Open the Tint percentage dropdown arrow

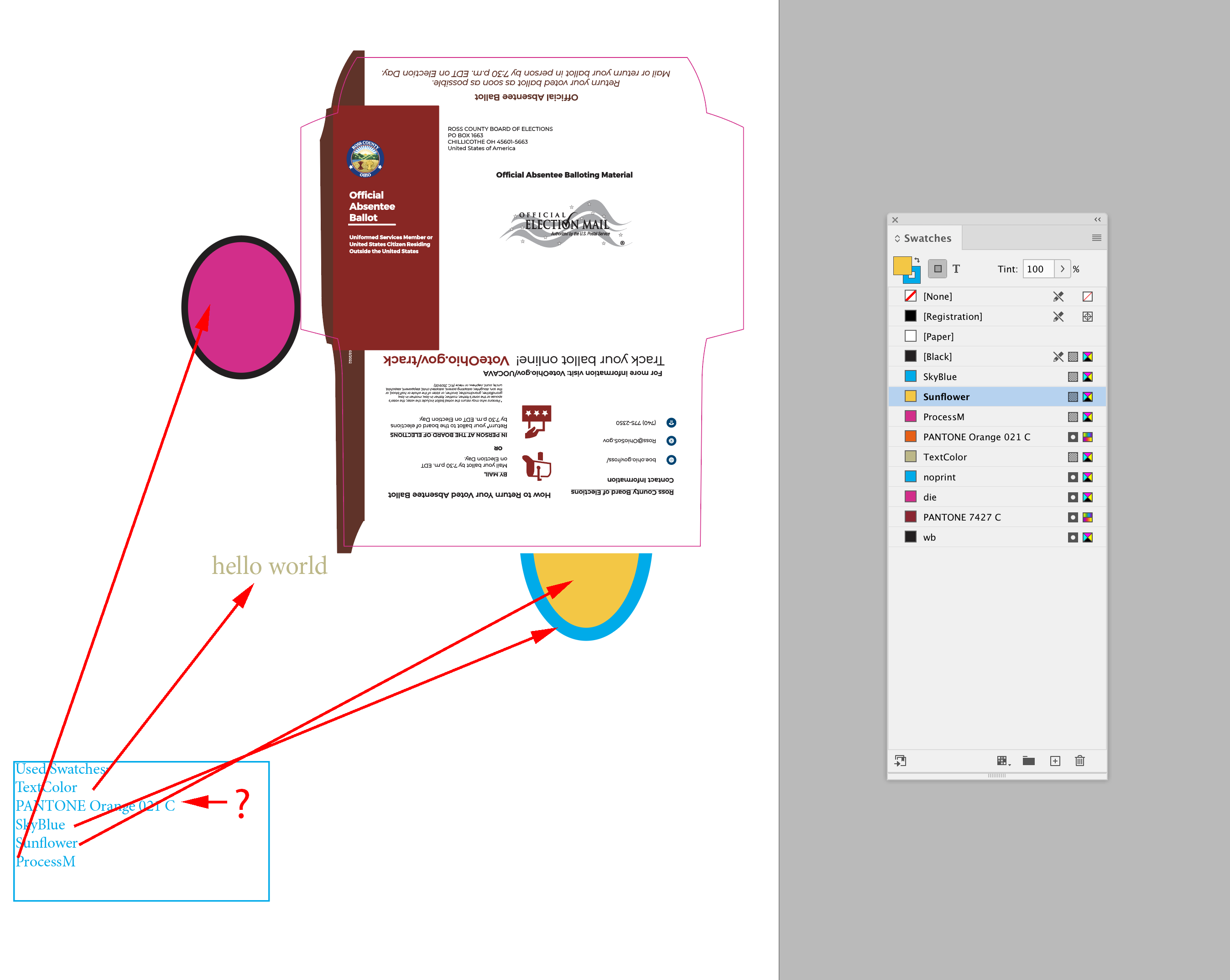[1063, 269]
